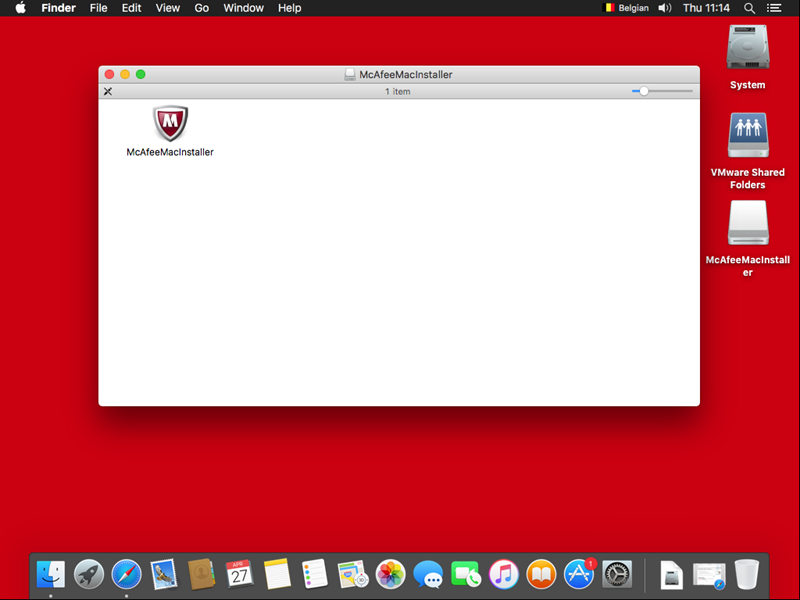
Task: Click the disk proxy icon in the window title
Action: 349,74
